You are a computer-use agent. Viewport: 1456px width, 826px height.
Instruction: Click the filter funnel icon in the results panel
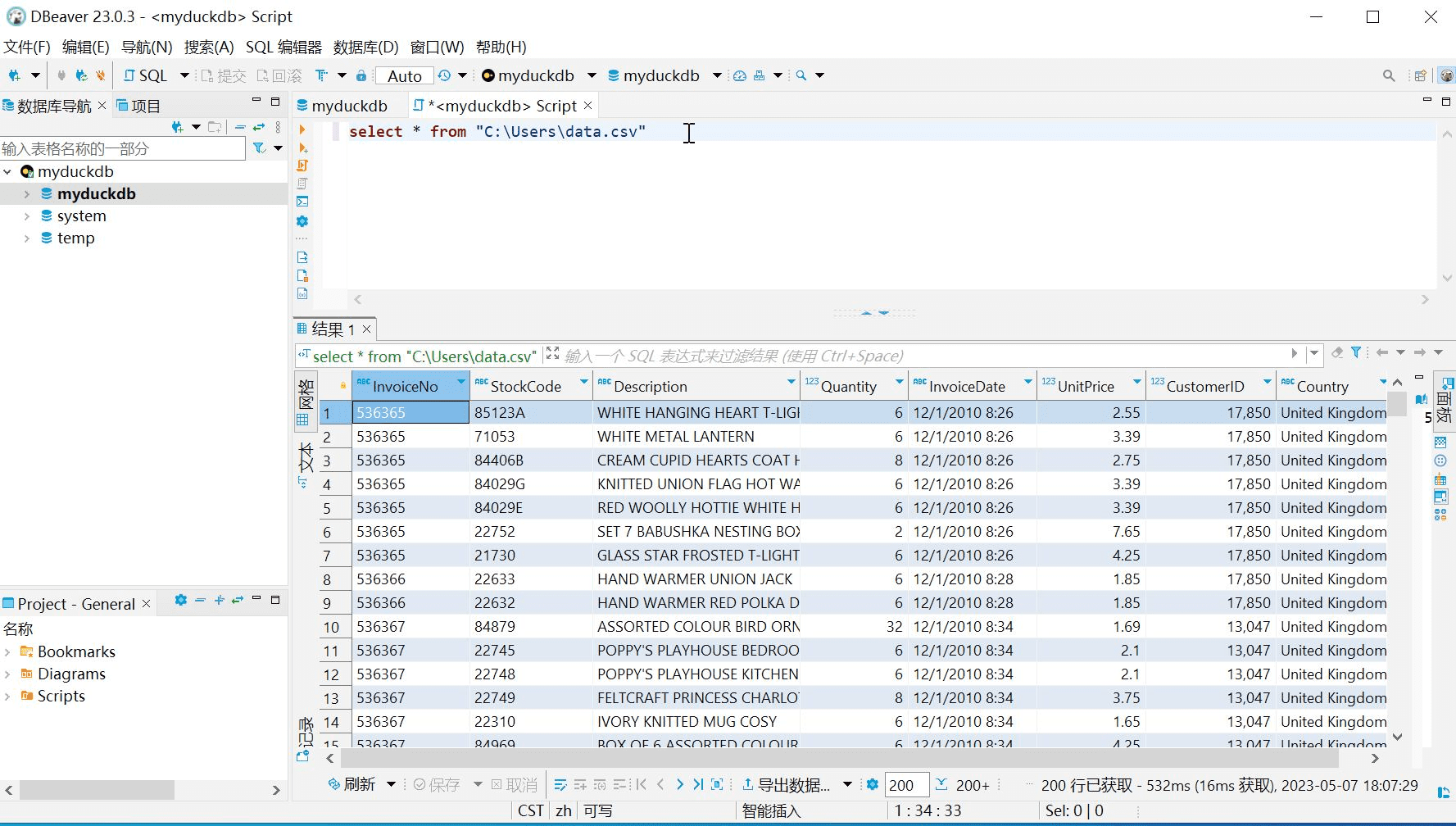[1357, 352]
